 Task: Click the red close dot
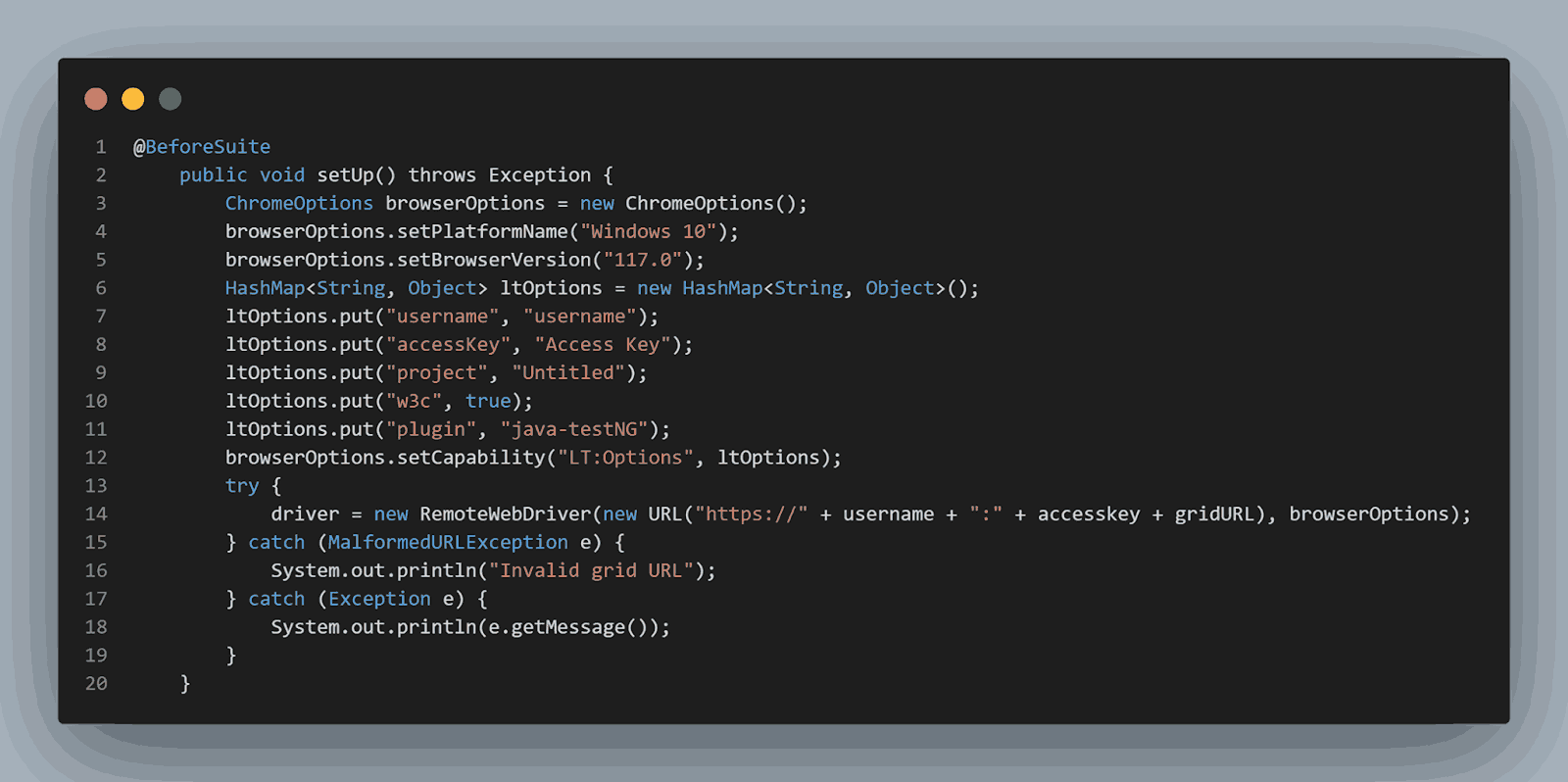(x=96, y=99)
